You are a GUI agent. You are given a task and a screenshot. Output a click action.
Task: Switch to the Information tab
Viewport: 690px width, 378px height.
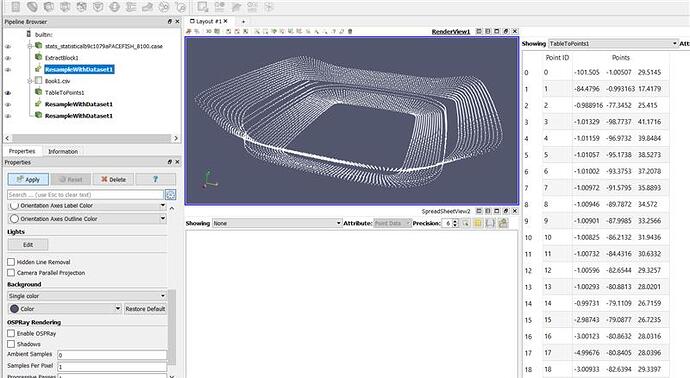[x=63, y=151]
